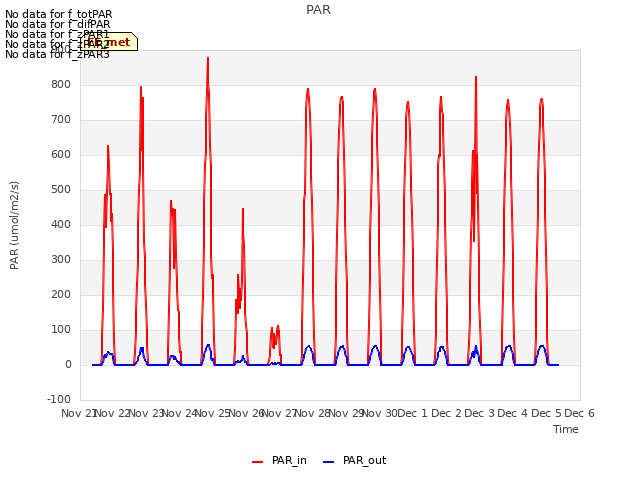Click the yellow EE_met annotation box
640x480 pixels.
pyautogui.click(x=109, y=42)
